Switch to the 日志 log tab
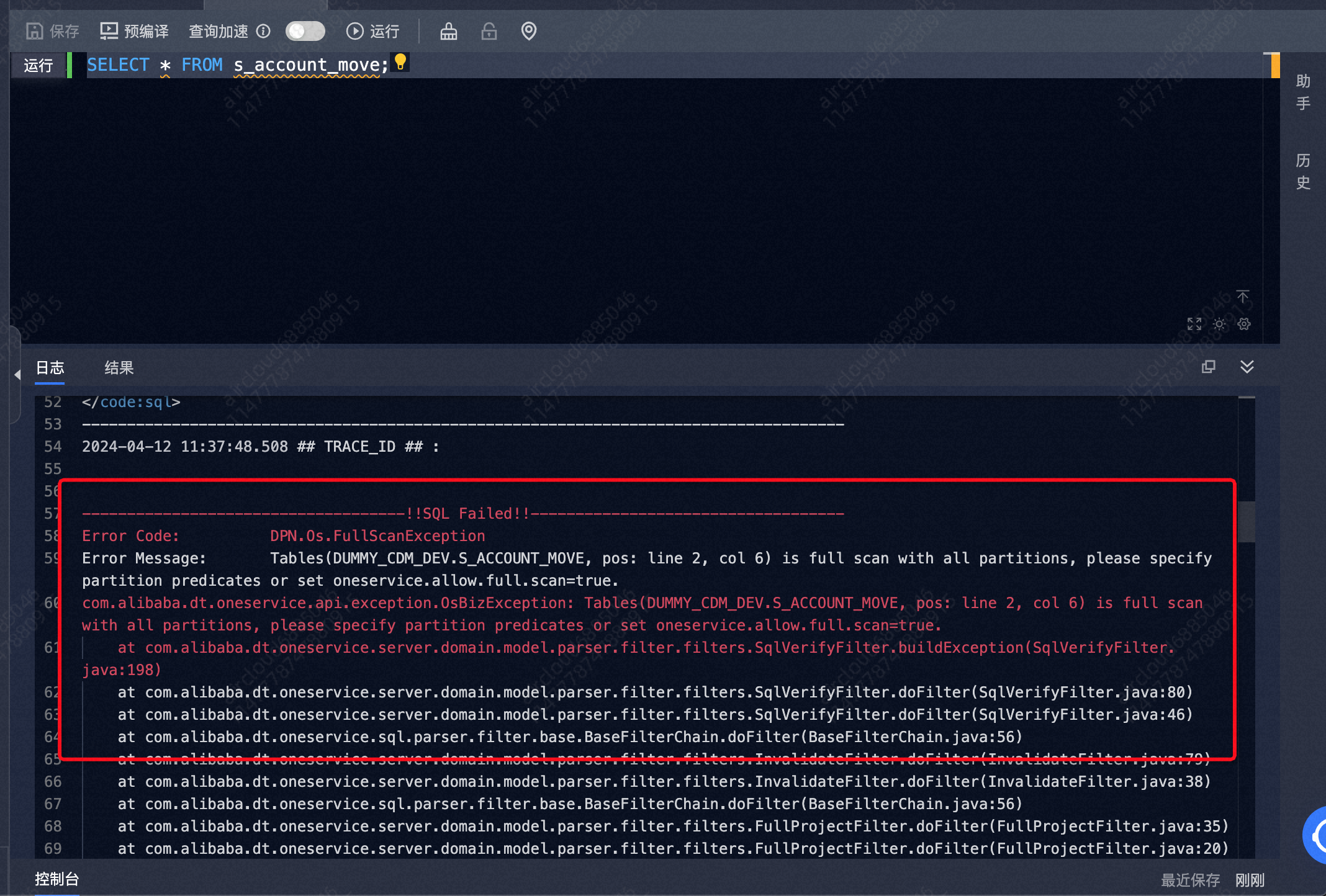Viewport: 1326px width, 896px height. pos(50,368)
